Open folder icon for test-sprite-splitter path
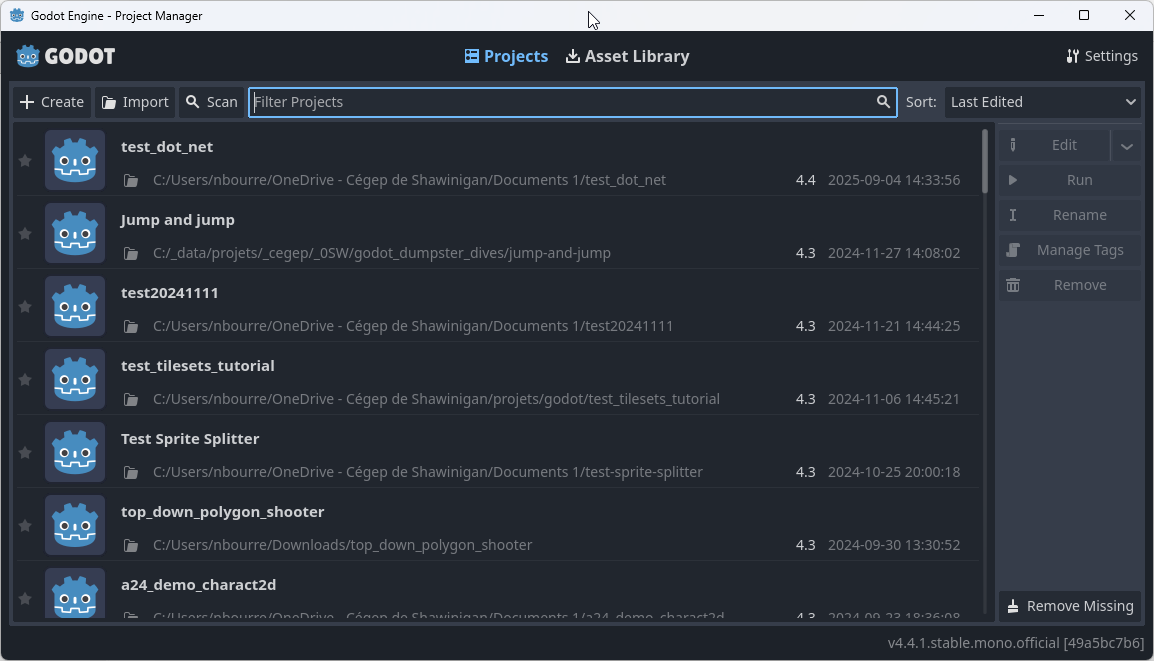1154x661 pixels. click(131, 472)
